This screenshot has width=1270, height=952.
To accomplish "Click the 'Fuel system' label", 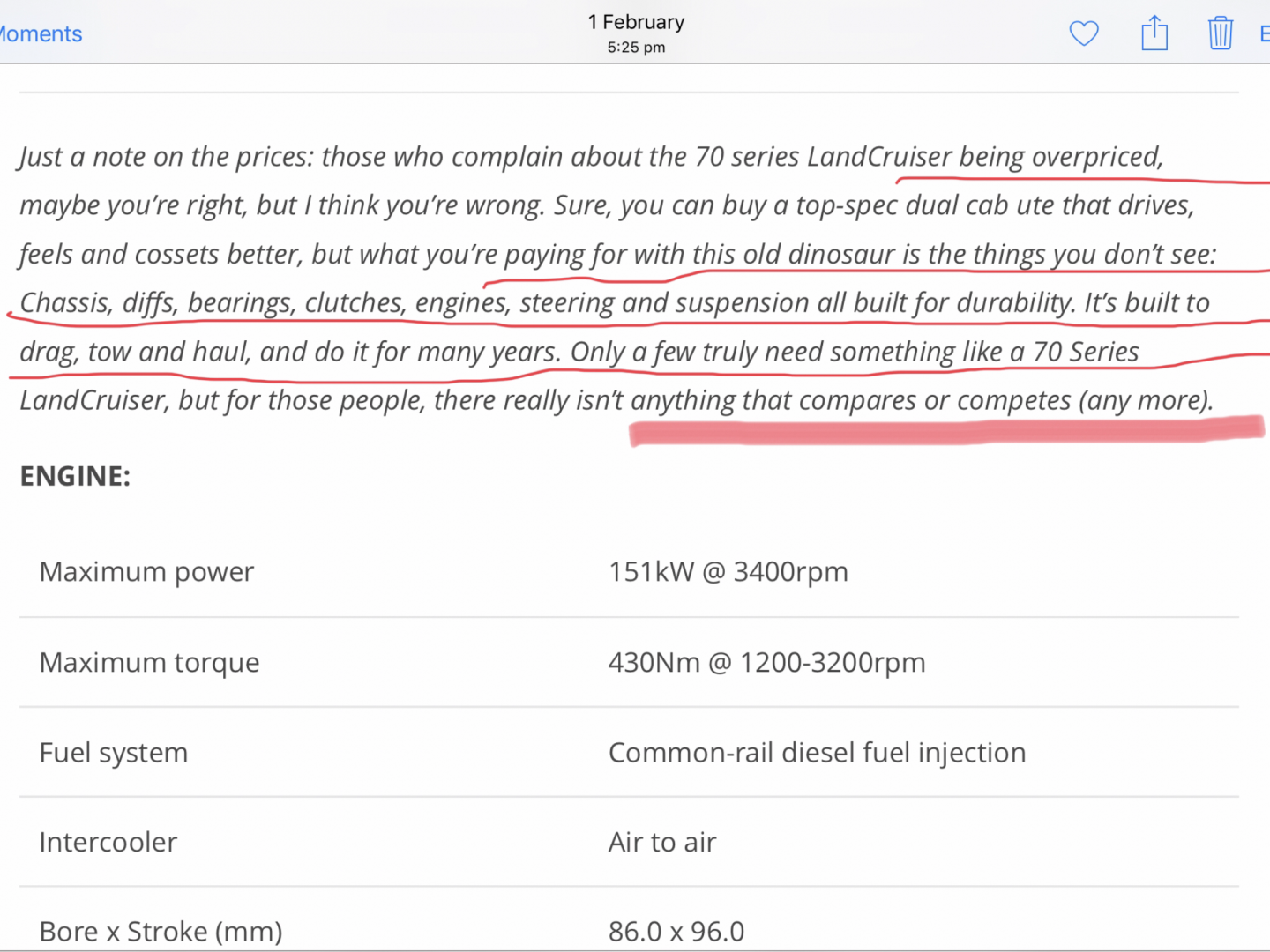I will [x=114, y=753].
